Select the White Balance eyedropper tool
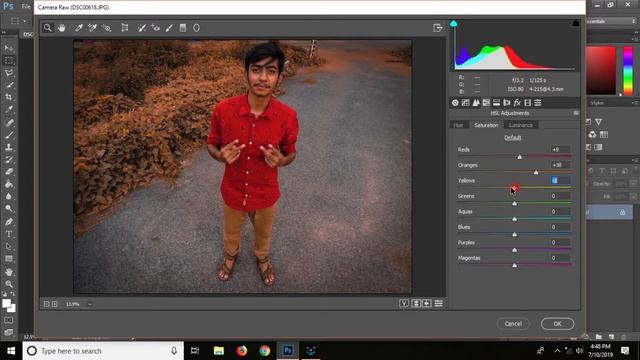640x360 pixels. 79,28
